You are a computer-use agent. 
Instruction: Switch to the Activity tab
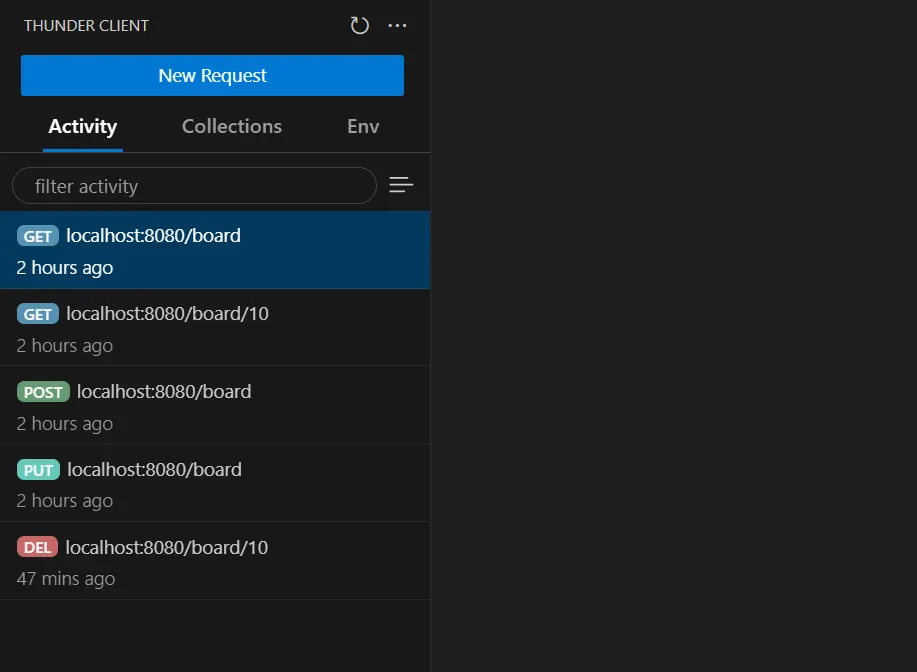coord(83,127)
